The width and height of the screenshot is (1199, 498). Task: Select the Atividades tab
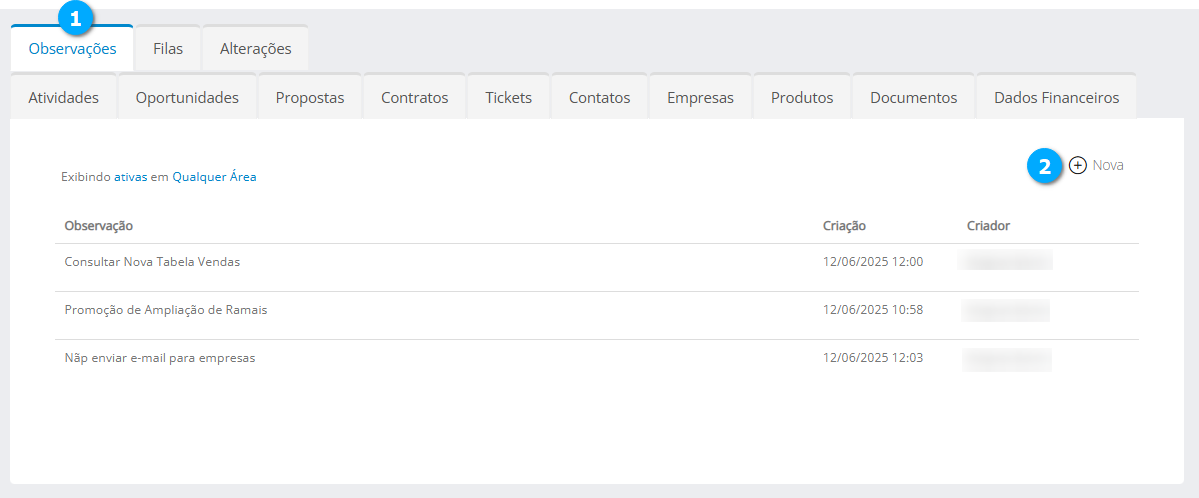click(63, 97)
